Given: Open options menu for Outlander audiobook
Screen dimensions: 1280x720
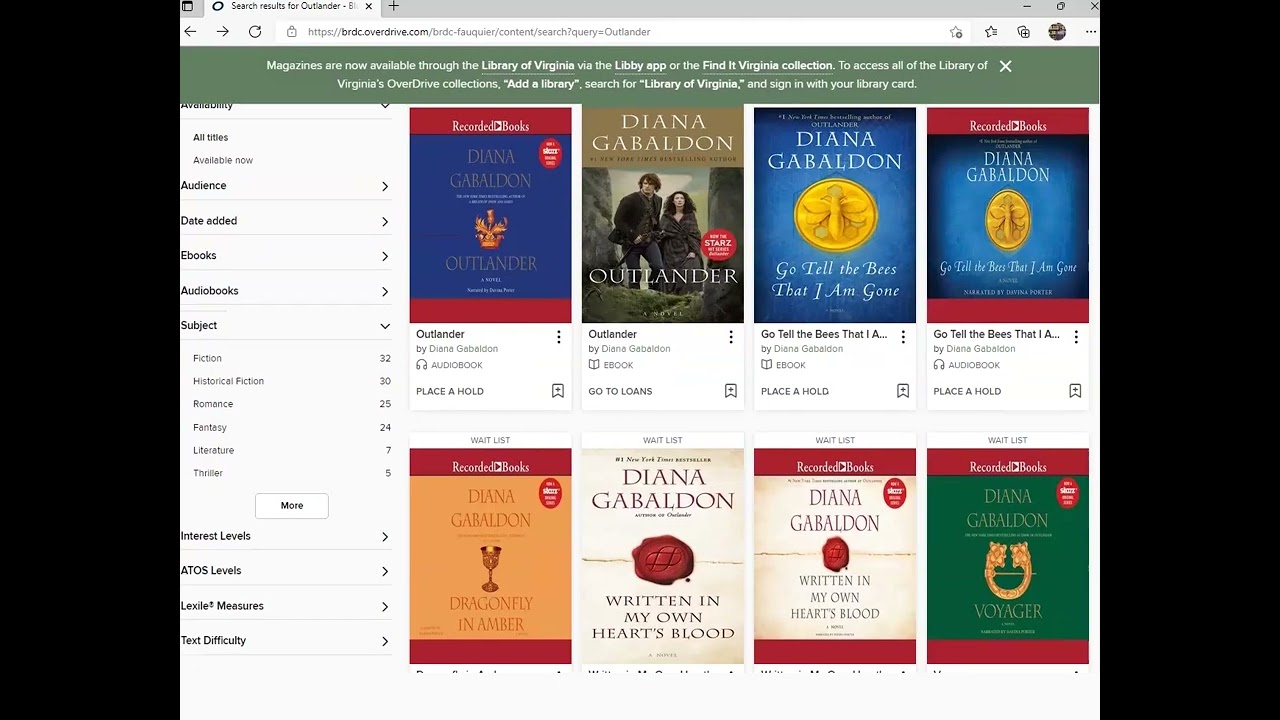Looking at the screenshot, I should click(x=558, y=337).
